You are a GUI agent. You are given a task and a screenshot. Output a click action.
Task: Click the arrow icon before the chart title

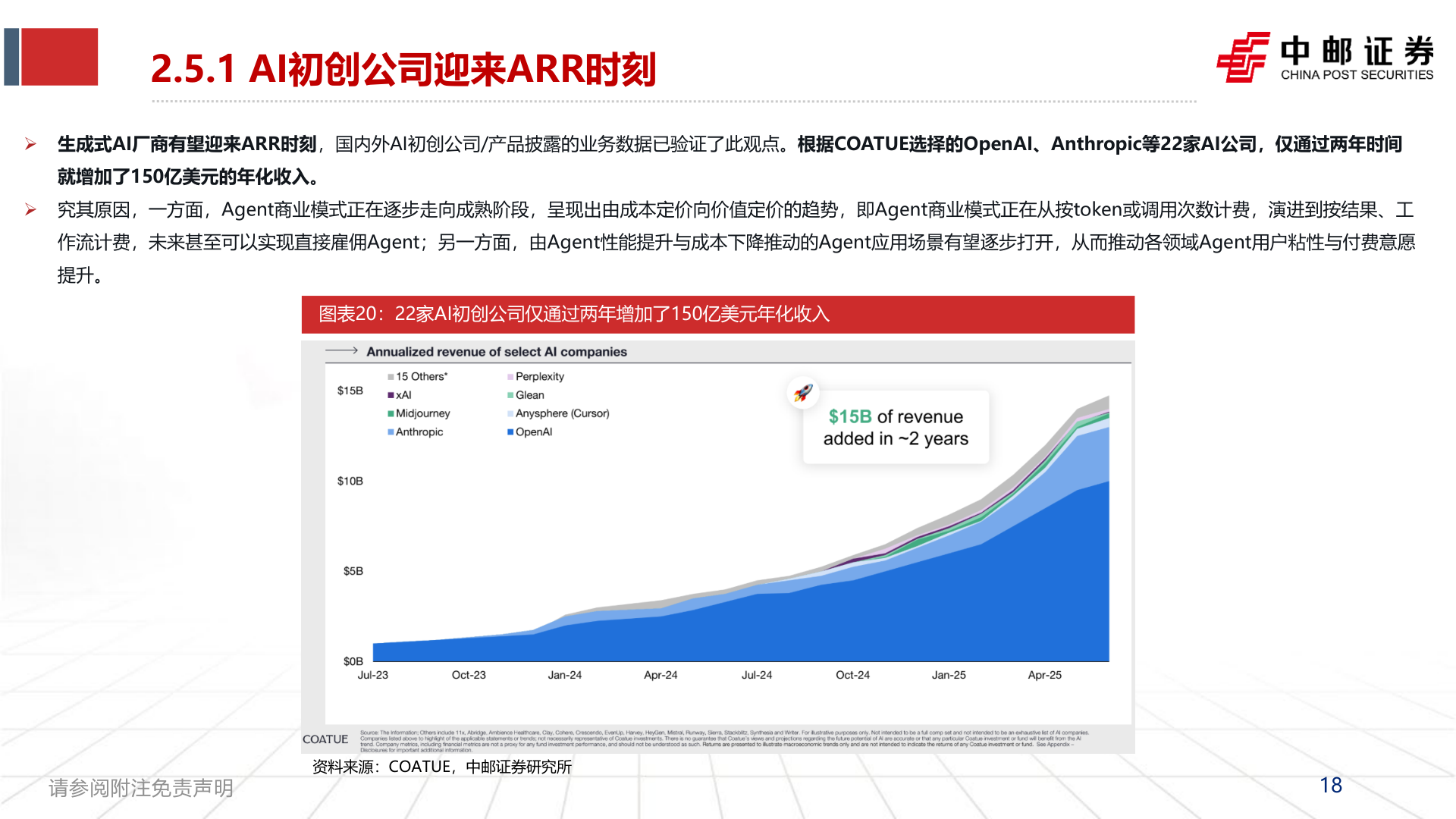tap(340, 351)
